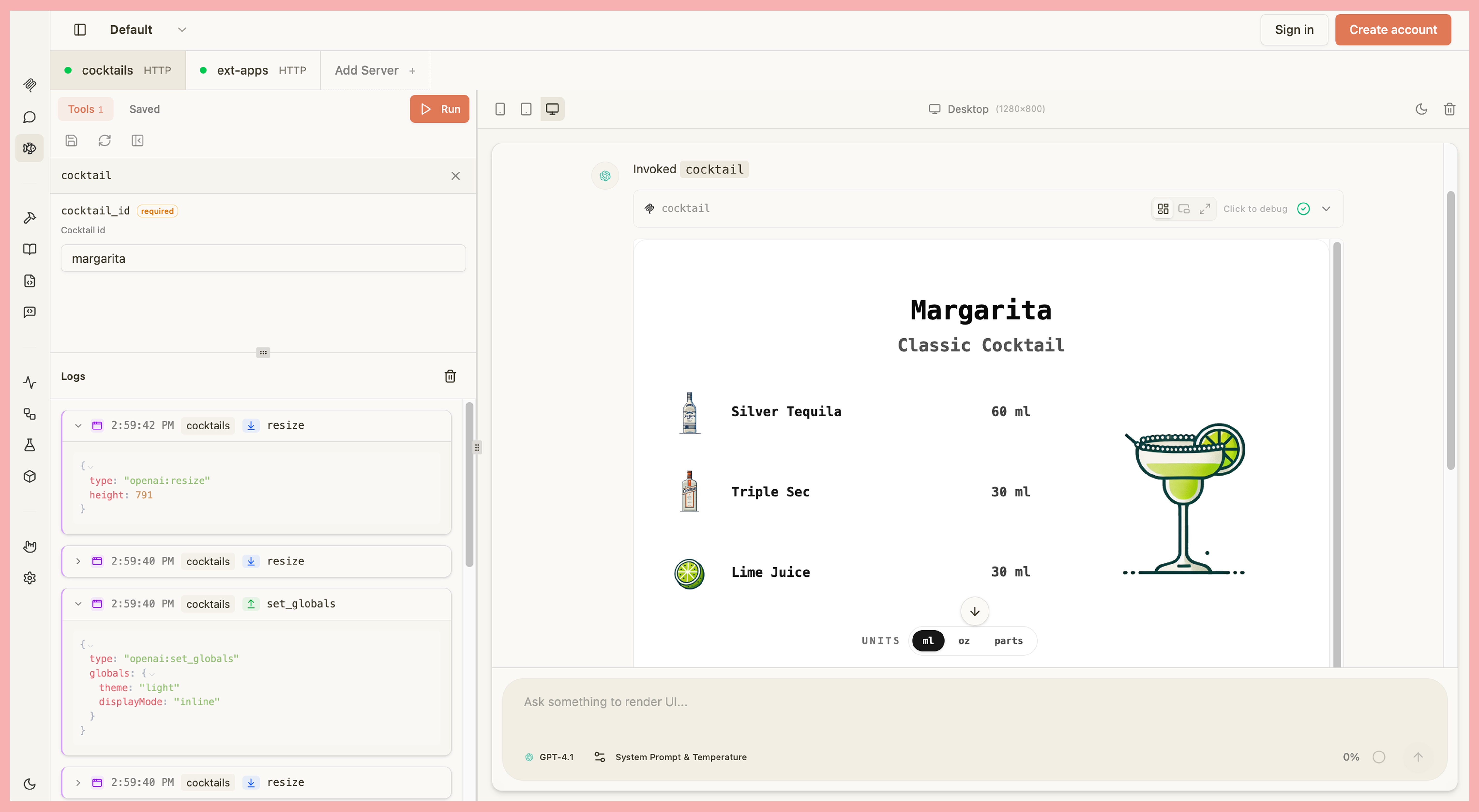Click Sign in
The height and width of the screenshot is (812, 1479).
(1294, 30)
